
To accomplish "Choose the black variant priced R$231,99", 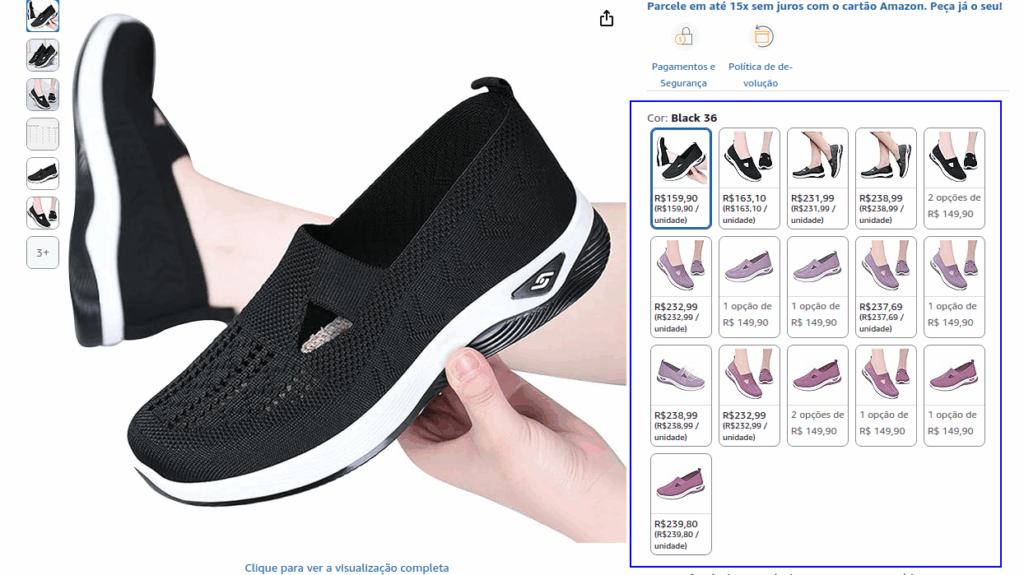I will click(818, 178).
